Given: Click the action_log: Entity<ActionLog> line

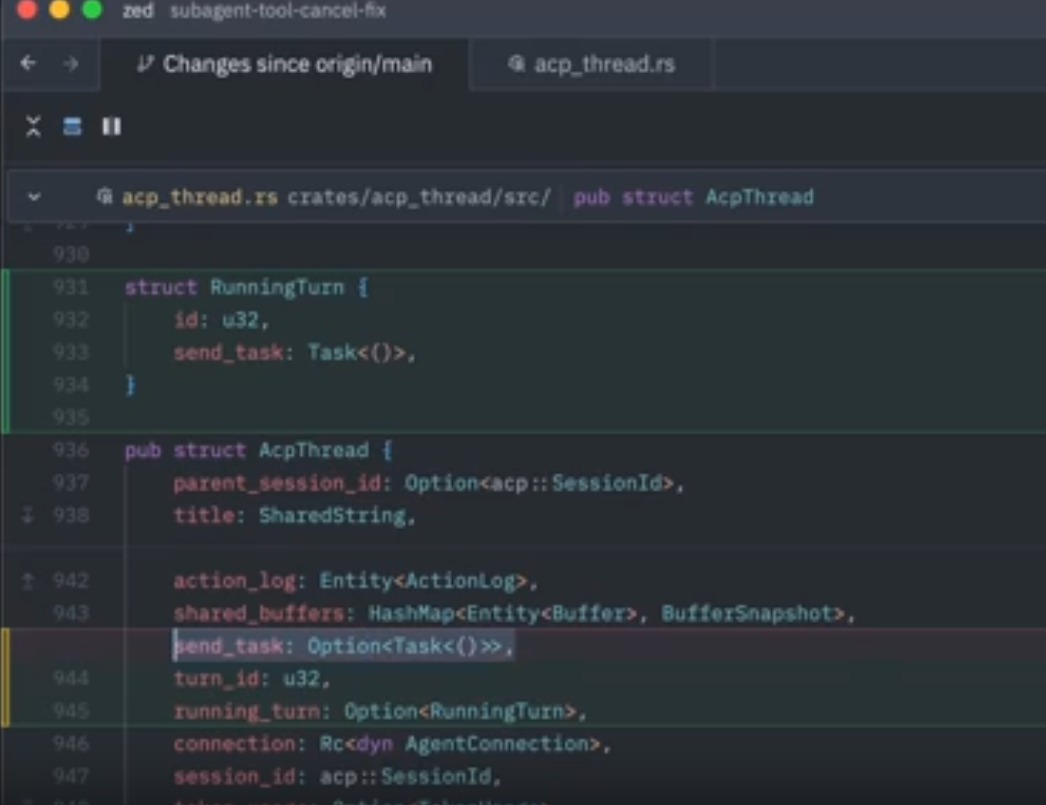Looking at the screenshot, I should tap(355, 581).
